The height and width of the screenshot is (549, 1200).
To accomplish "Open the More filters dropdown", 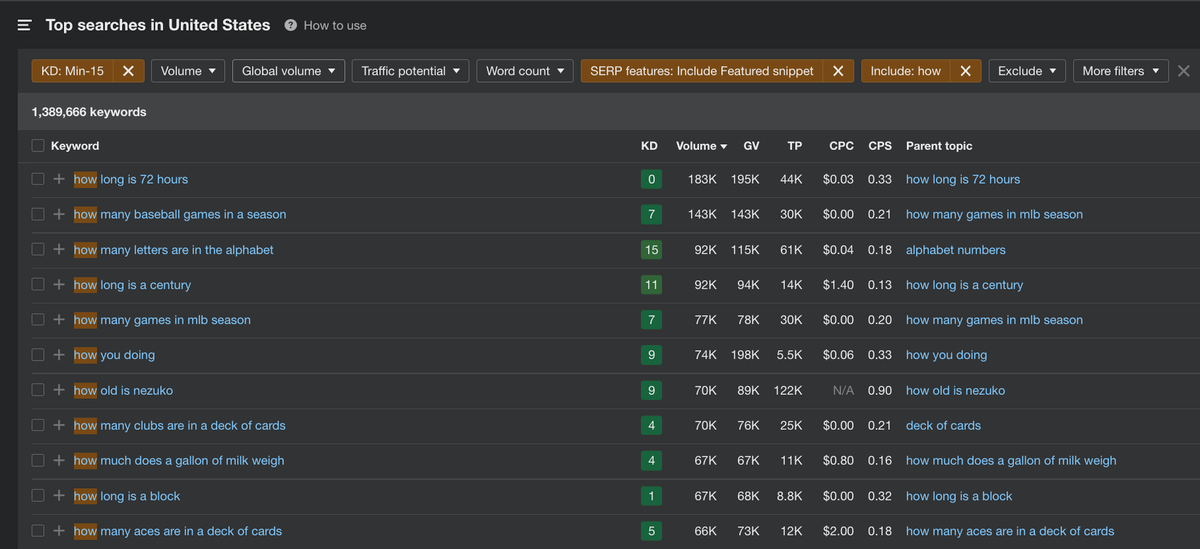I will pos(1120,71).
